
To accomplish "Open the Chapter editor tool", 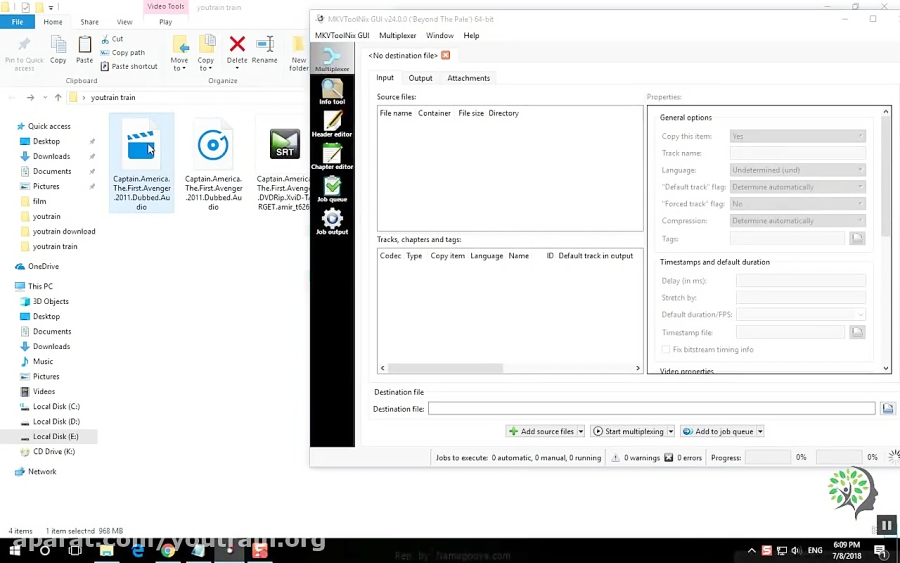I will tap(332, 156).
